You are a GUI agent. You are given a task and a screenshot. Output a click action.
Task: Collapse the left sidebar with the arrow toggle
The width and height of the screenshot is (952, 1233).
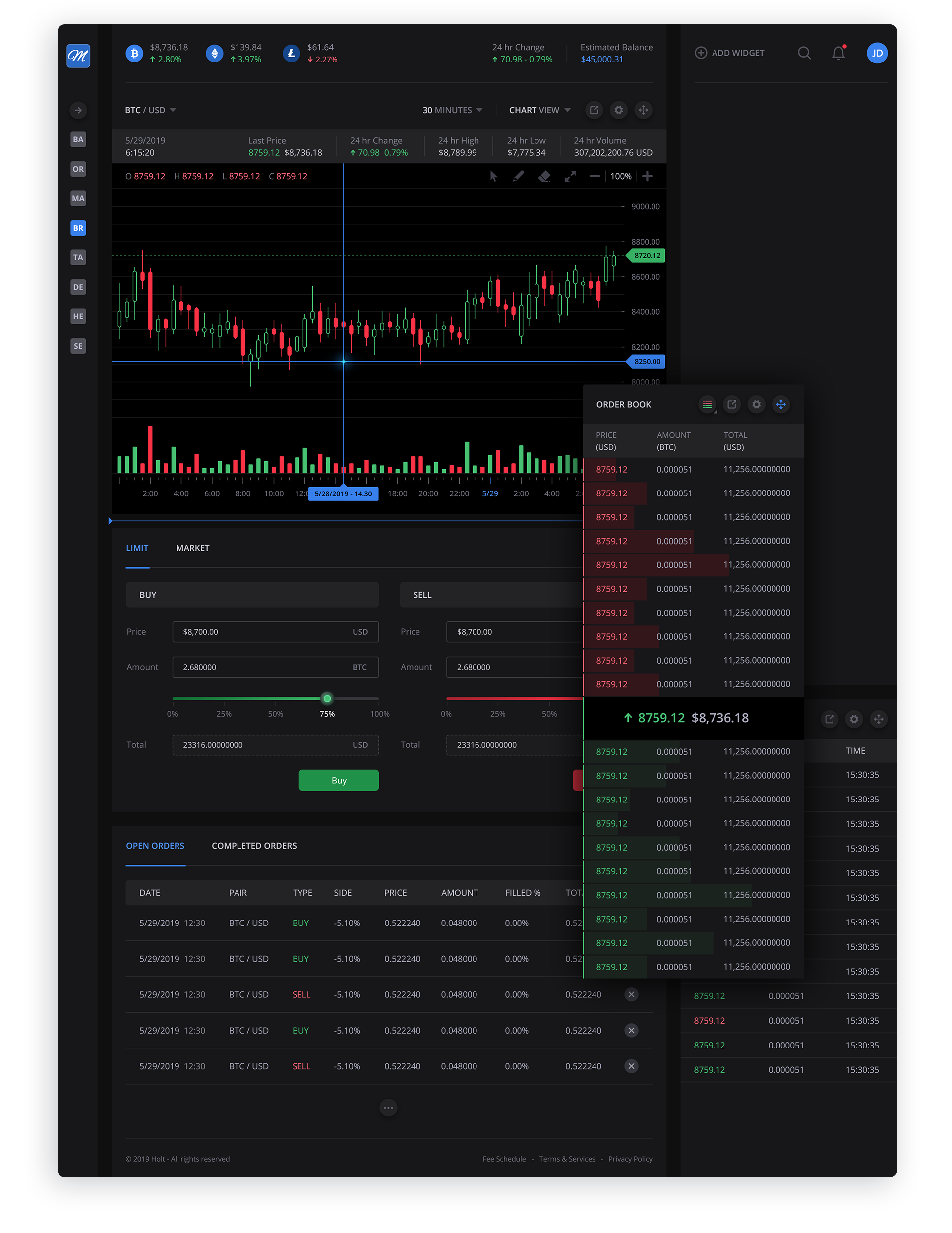(78, 110)
